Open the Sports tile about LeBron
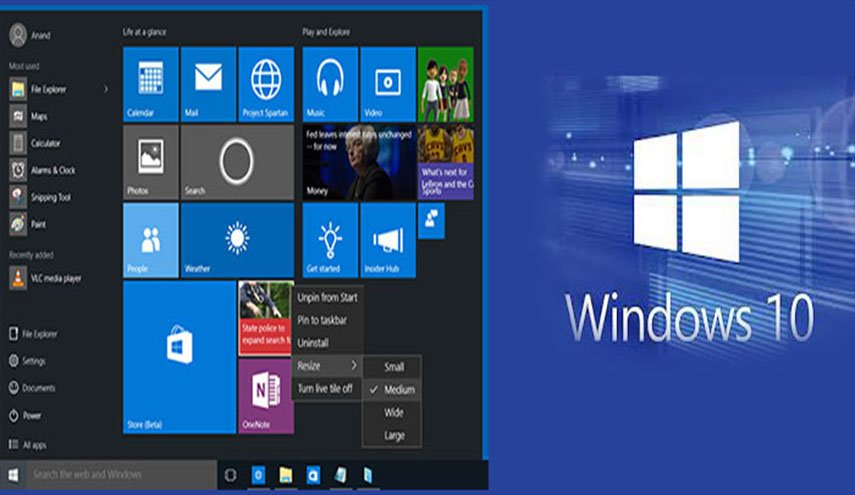Viewport: 855px width, 495px height. pos(445,162)
